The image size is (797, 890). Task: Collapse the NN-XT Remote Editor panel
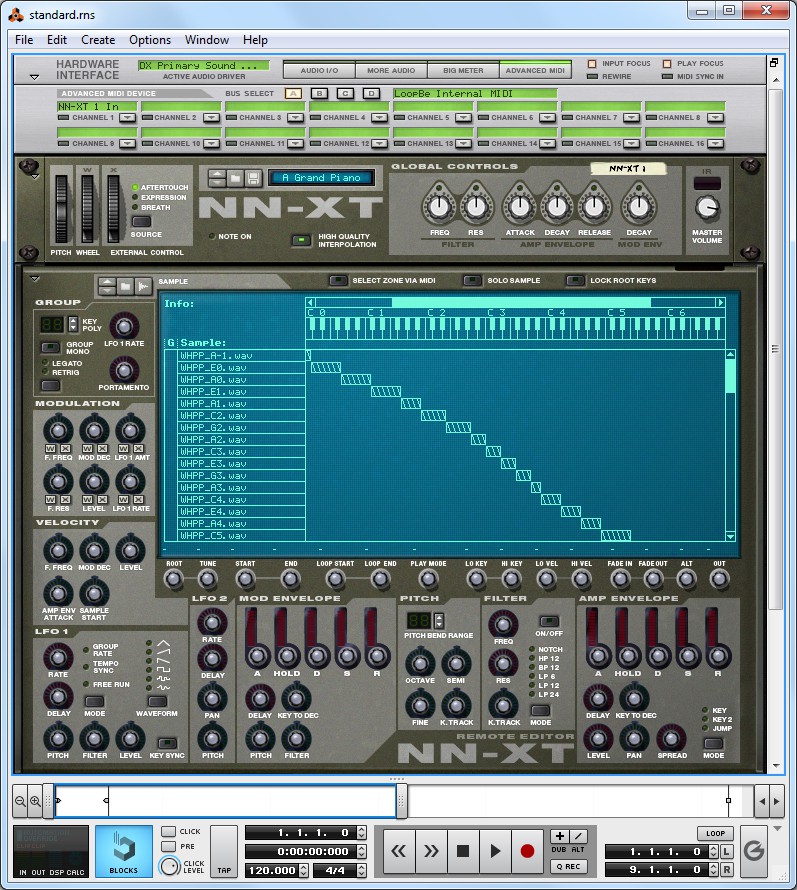(35, 279)
